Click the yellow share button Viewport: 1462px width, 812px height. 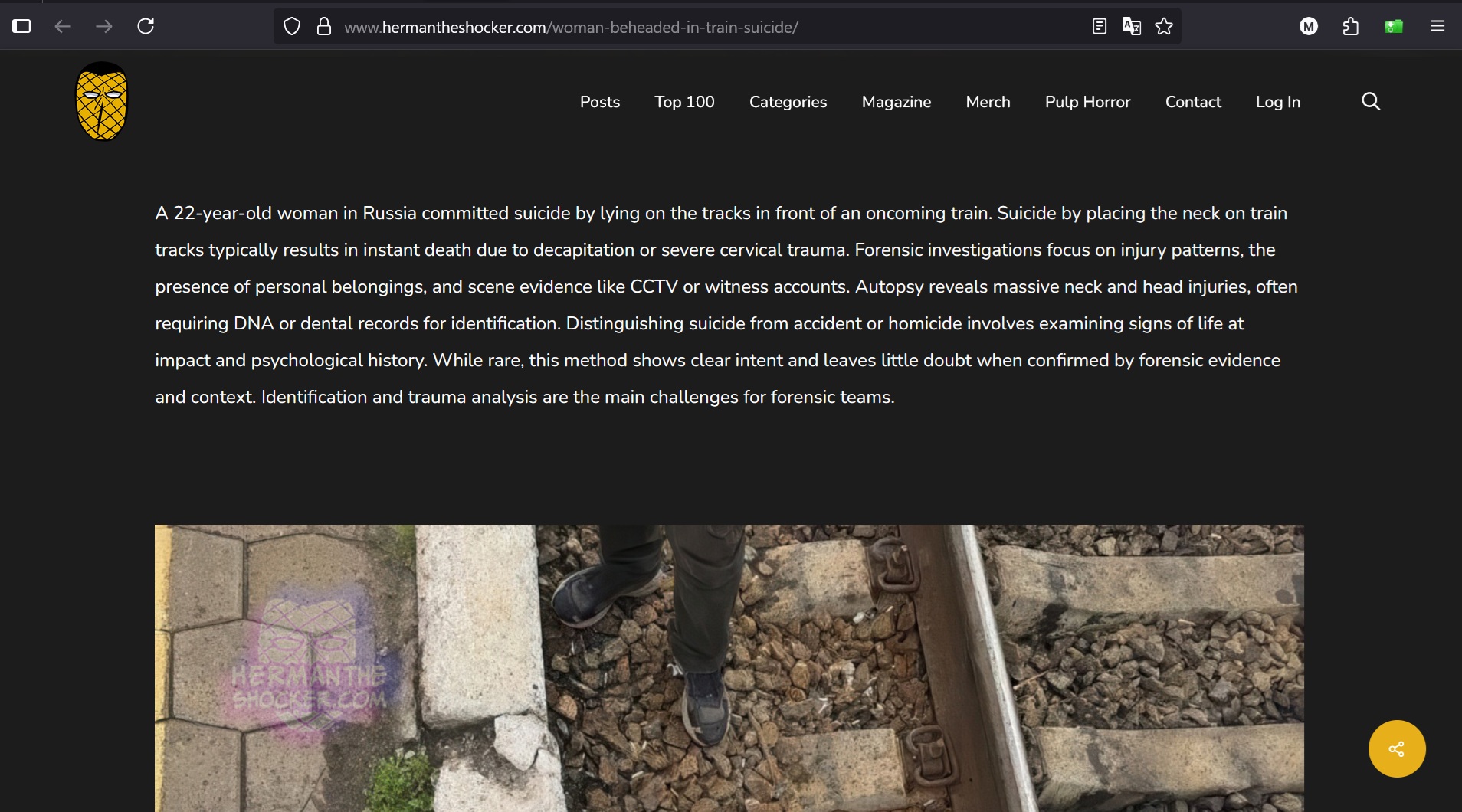click(1397, 748)
